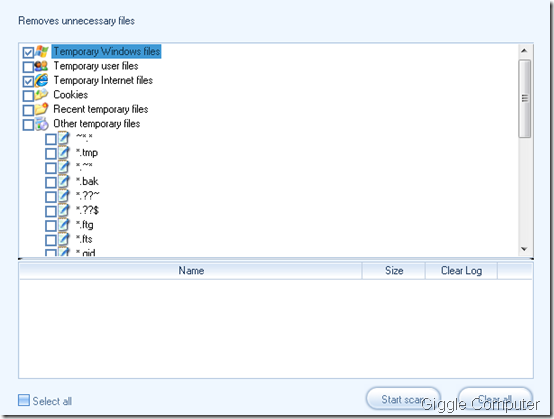
Task: Click the Temporary Windows files flag icon
Action: click(41, 52)
